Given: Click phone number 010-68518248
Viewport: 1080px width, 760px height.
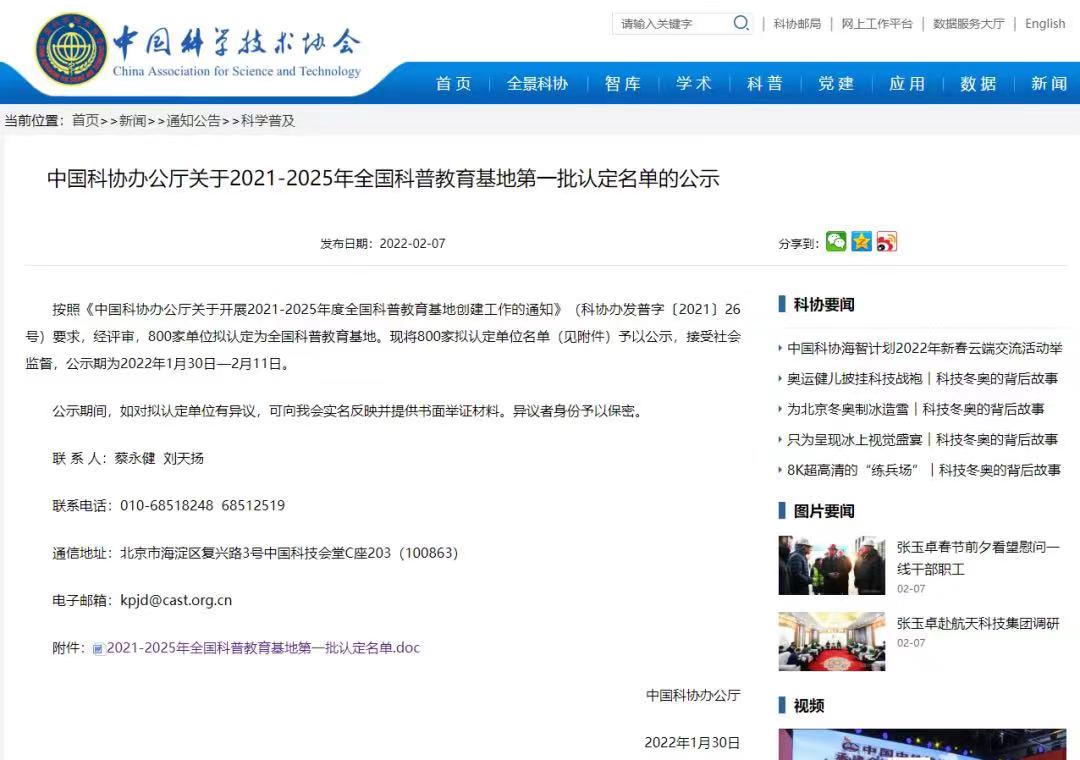Looking at the screenshot, I should (167, 505).
